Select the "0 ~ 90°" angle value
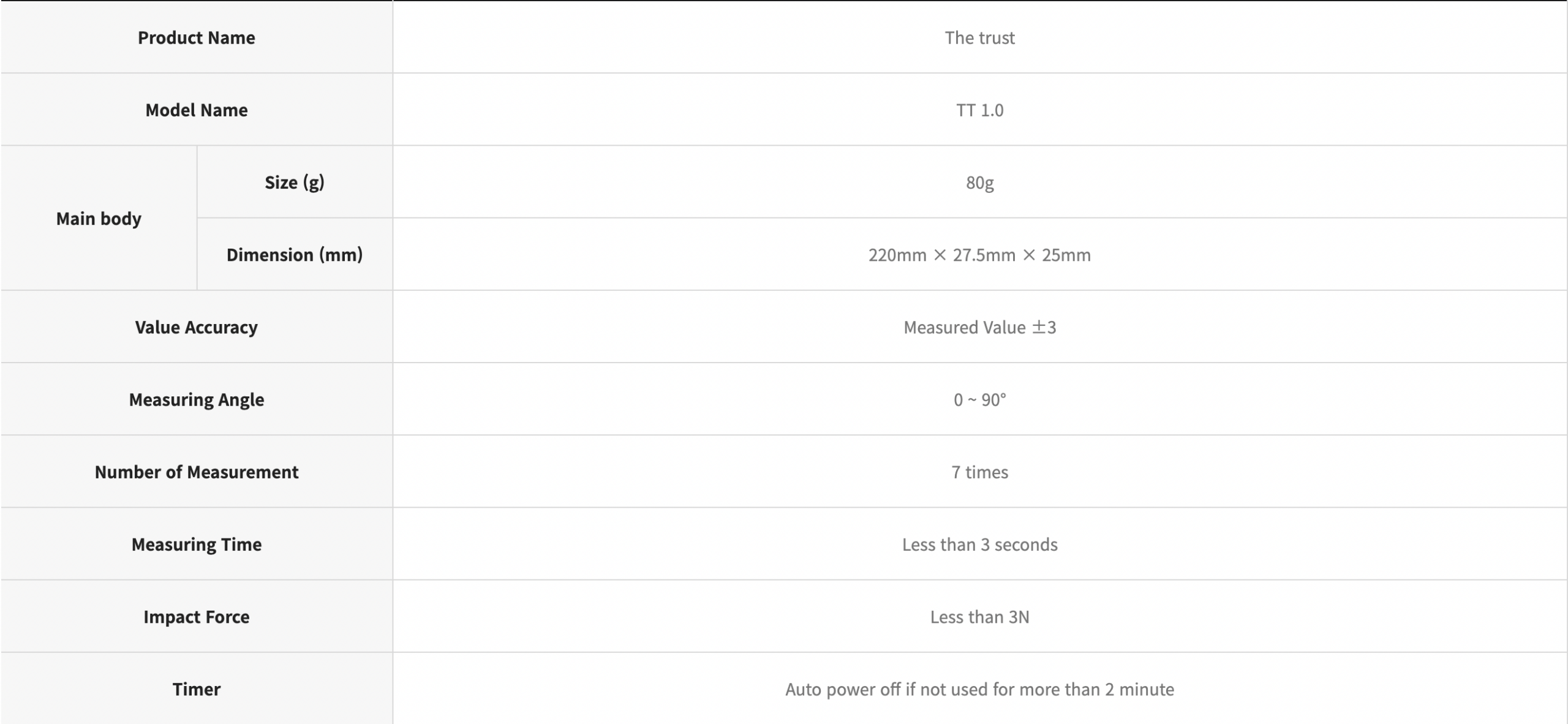This screenshot has height=724, width=1568. (979, 399)
